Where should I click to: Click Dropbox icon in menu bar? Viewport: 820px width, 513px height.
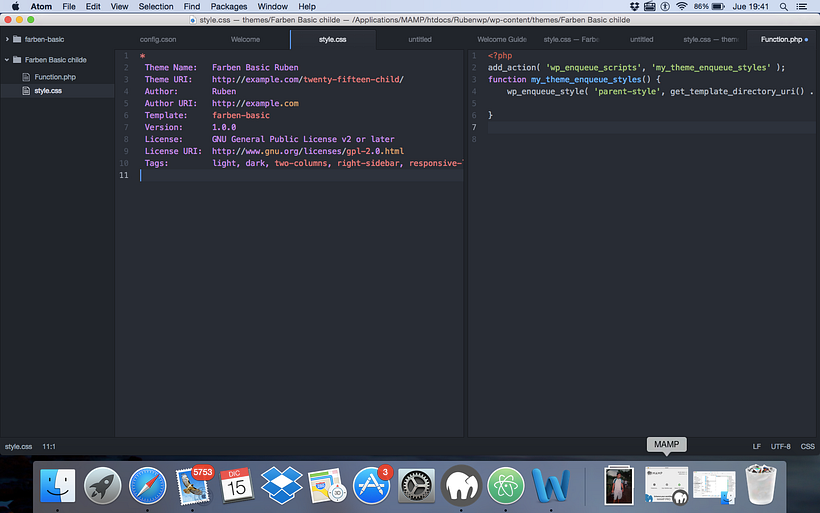pyautogui.click(x=634, y=6)
